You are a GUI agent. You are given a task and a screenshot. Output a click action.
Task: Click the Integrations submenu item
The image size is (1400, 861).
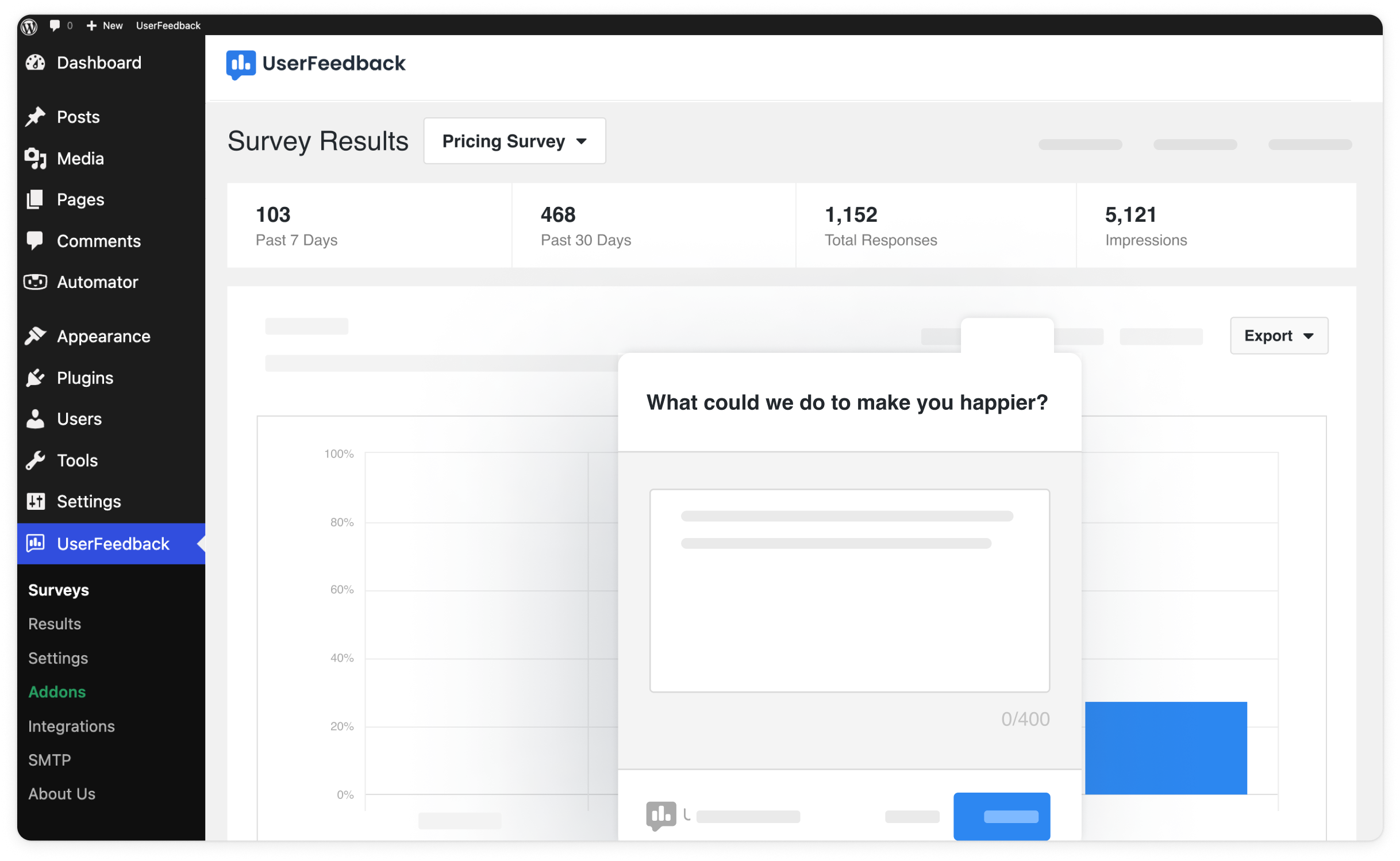tap(72, 726)
